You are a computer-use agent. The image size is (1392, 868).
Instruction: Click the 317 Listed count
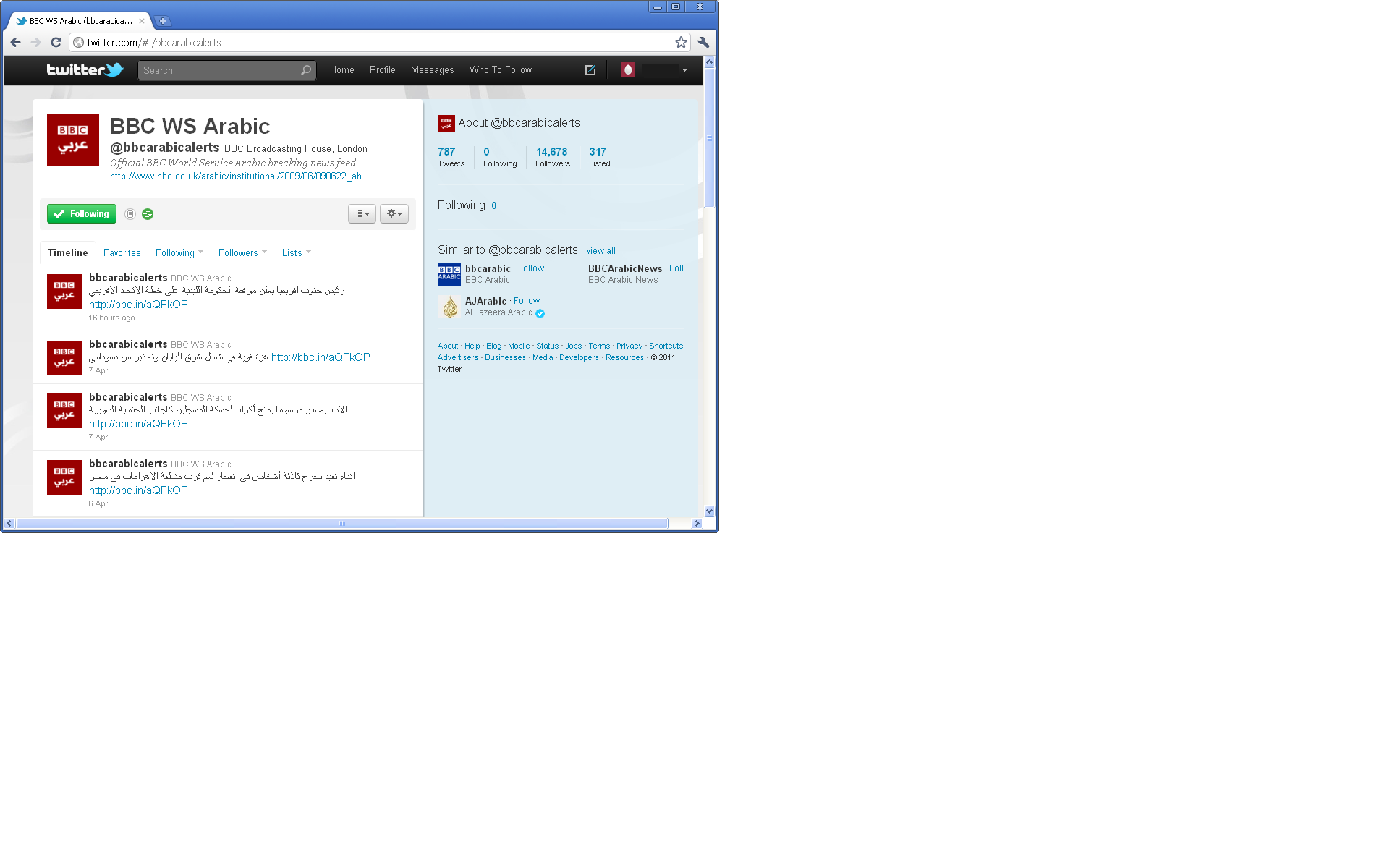tap(599, 157)
